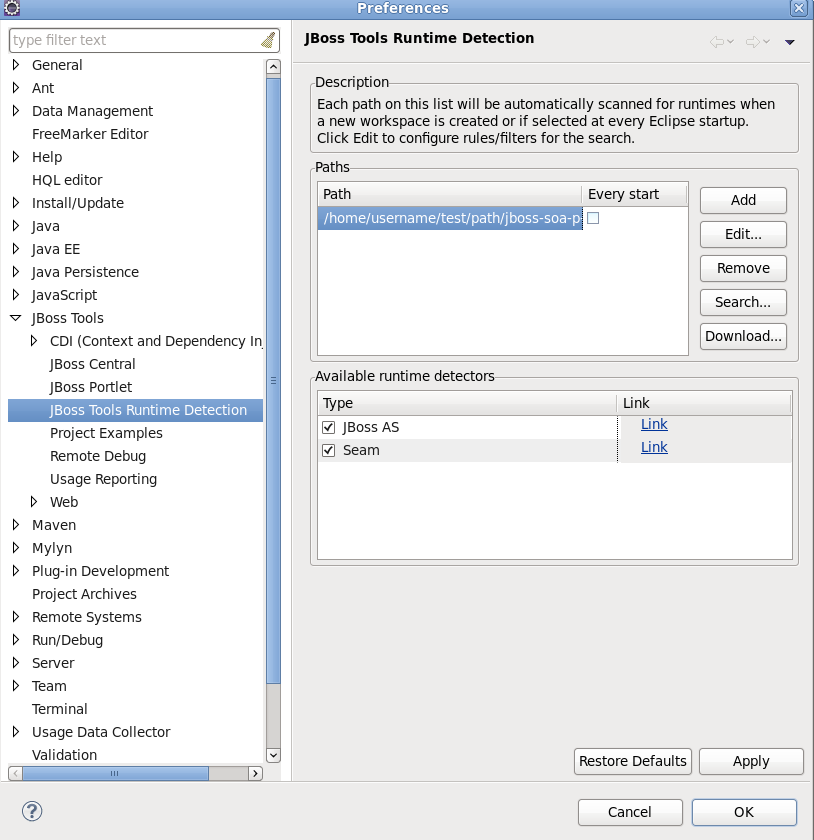The width and height of the screenshot is (814, 840).
Task: Select the /home/username/test/path row
Action: [x=450, y=219]
